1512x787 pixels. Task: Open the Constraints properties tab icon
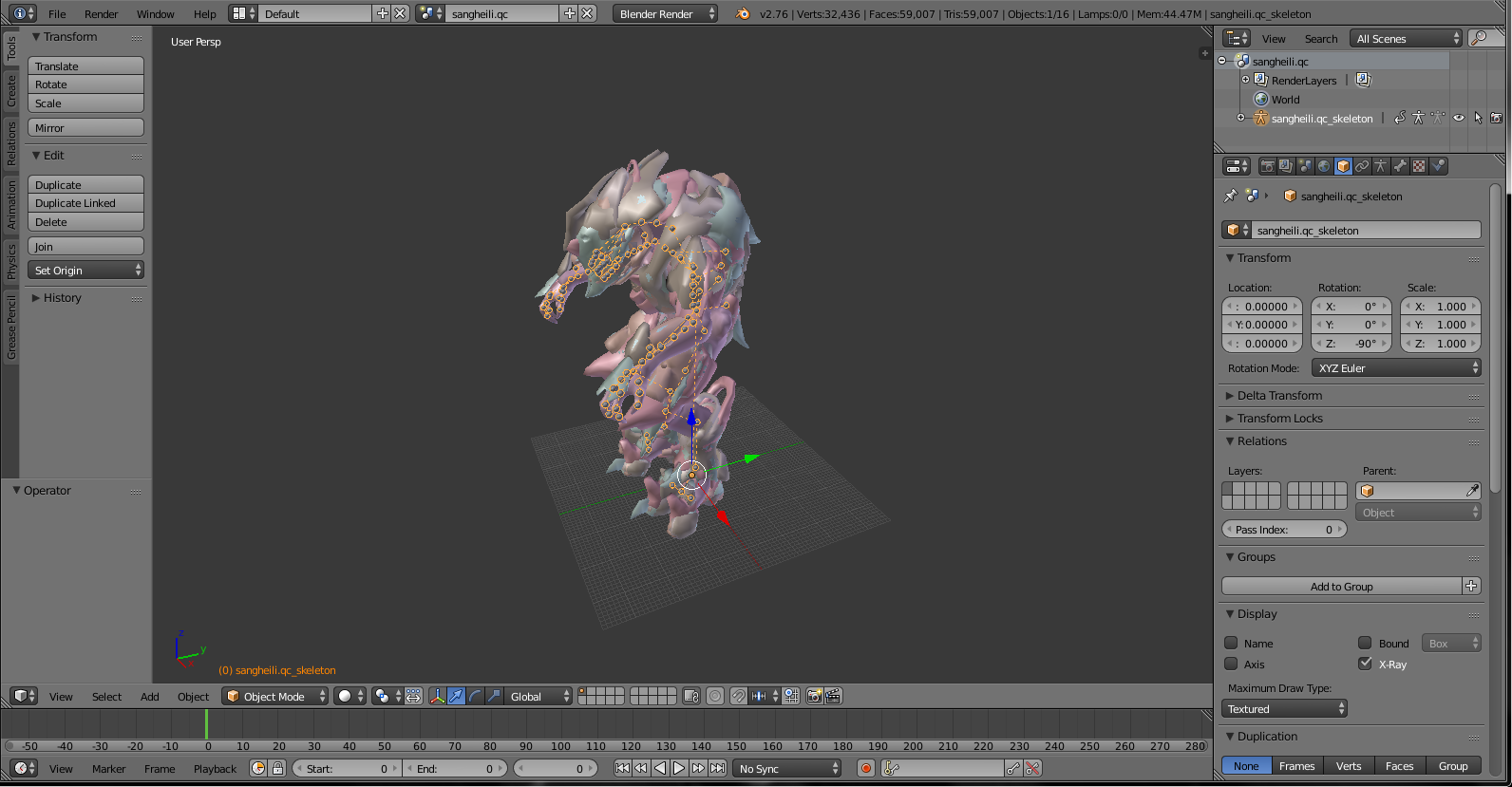(1362, 166)
